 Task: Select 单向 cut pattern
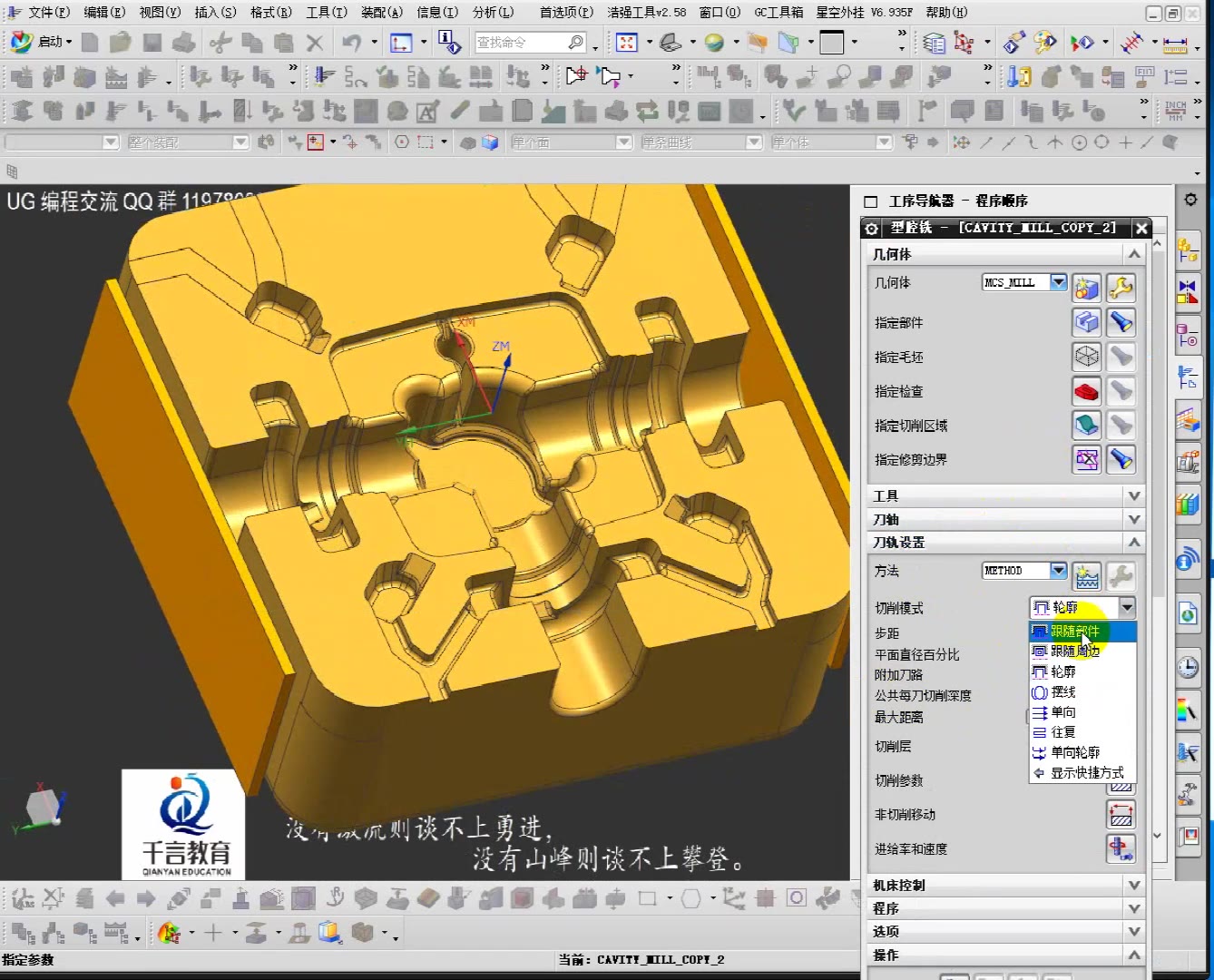point(1082,712)
